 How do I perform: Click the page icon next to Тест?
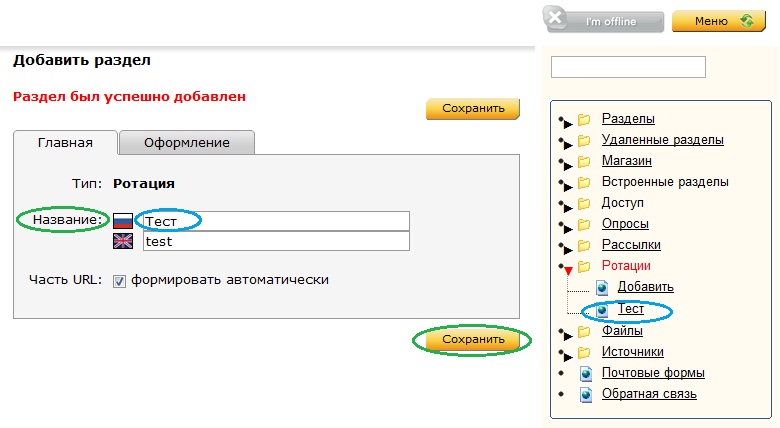[602, 310]
